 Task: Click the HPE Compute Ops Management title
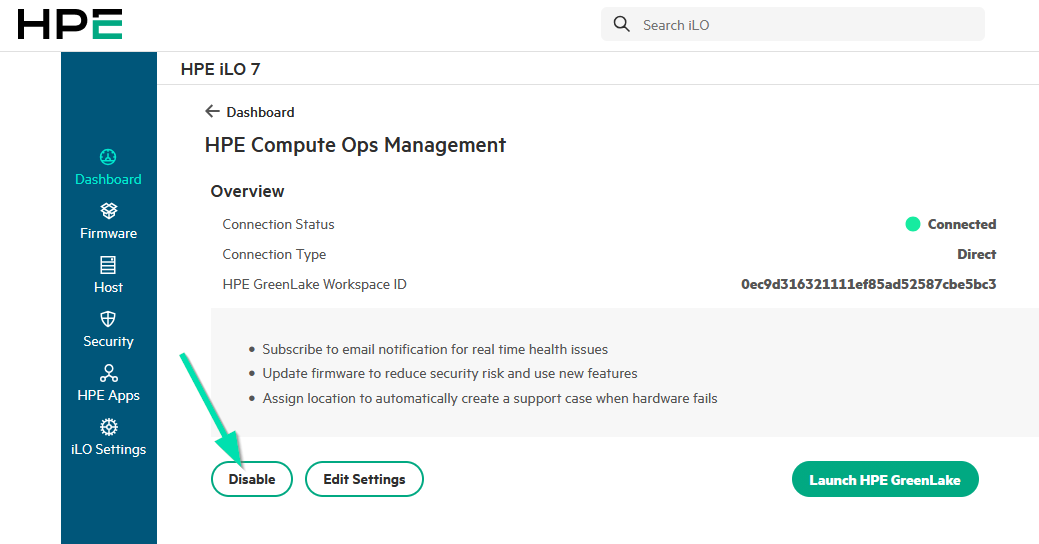[355, 145]
